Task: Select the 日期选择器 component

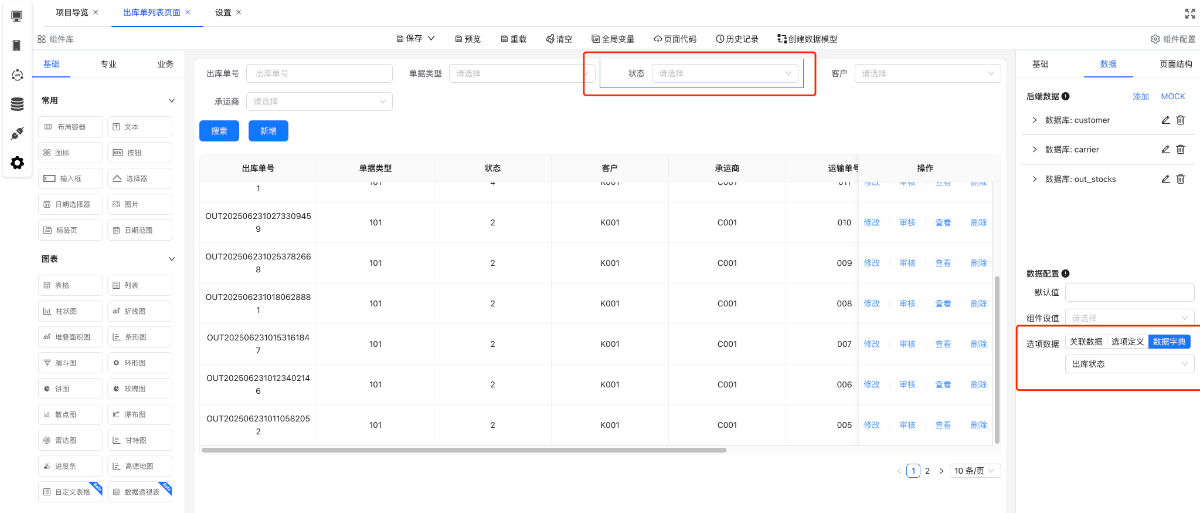Action: pos(70,204)
